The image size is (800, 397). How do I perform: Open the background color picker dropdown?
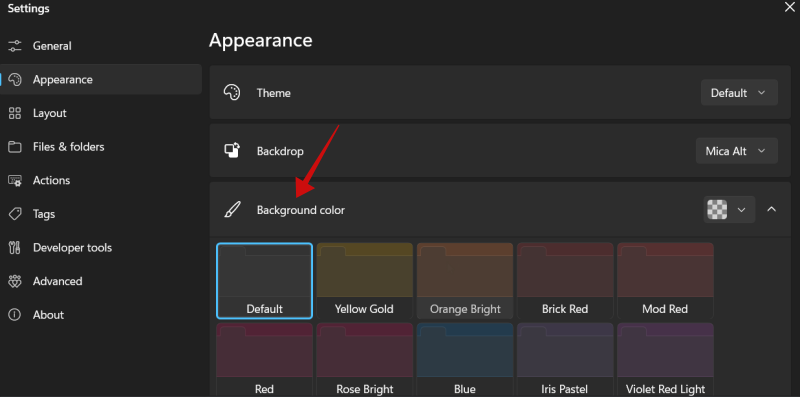tap(729, 210)
